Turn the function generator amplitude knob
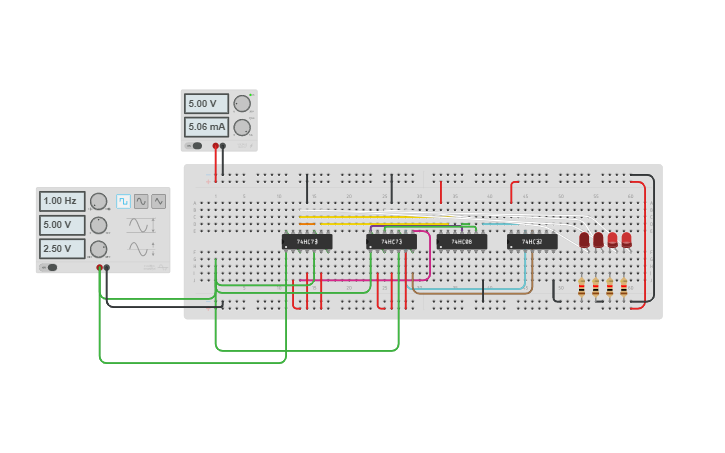 coord(98,225)
